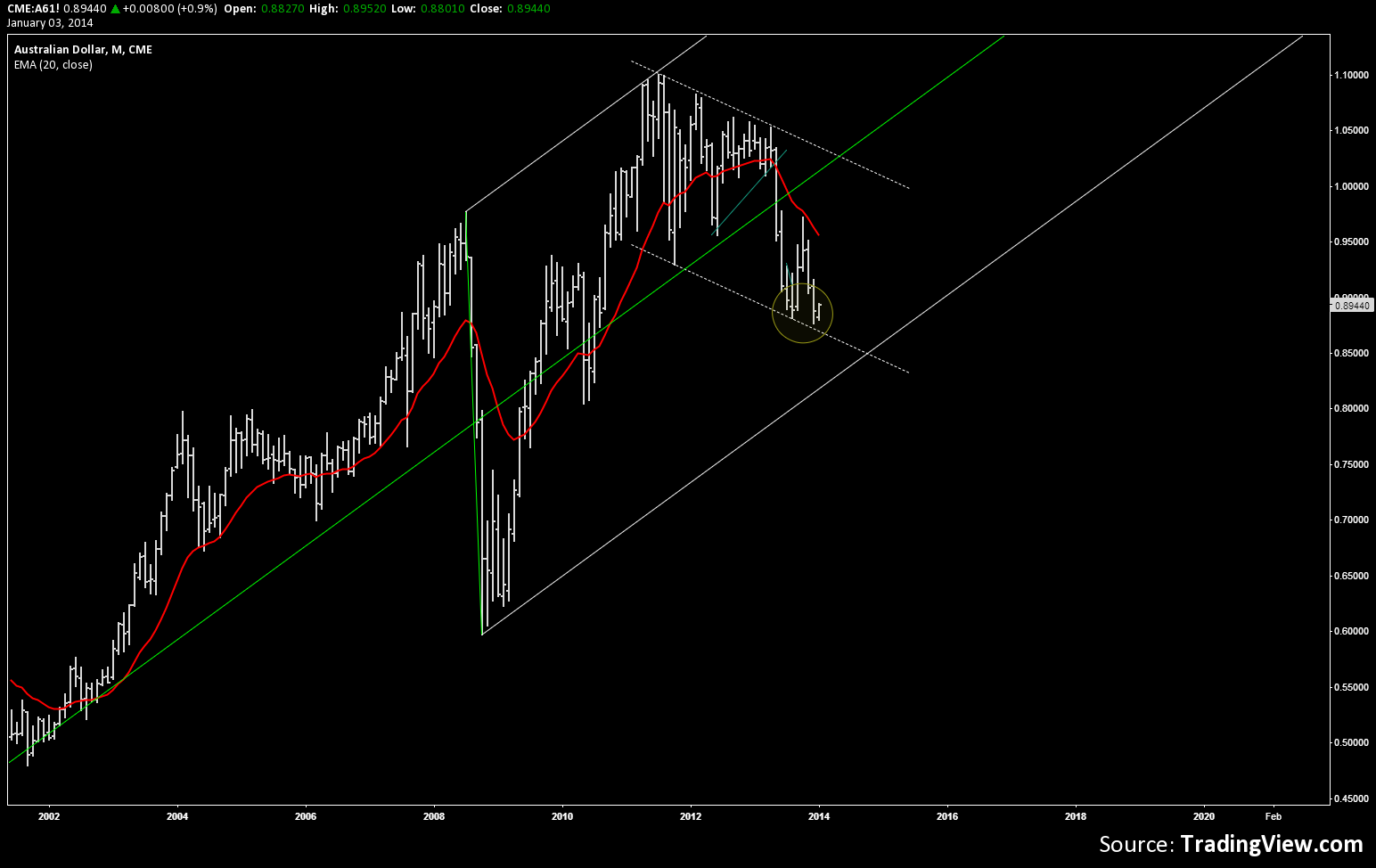Viewport: 1376px width, 868px height.
Task: Click the 1.05000 price axis label
Action: (1351, 130)
